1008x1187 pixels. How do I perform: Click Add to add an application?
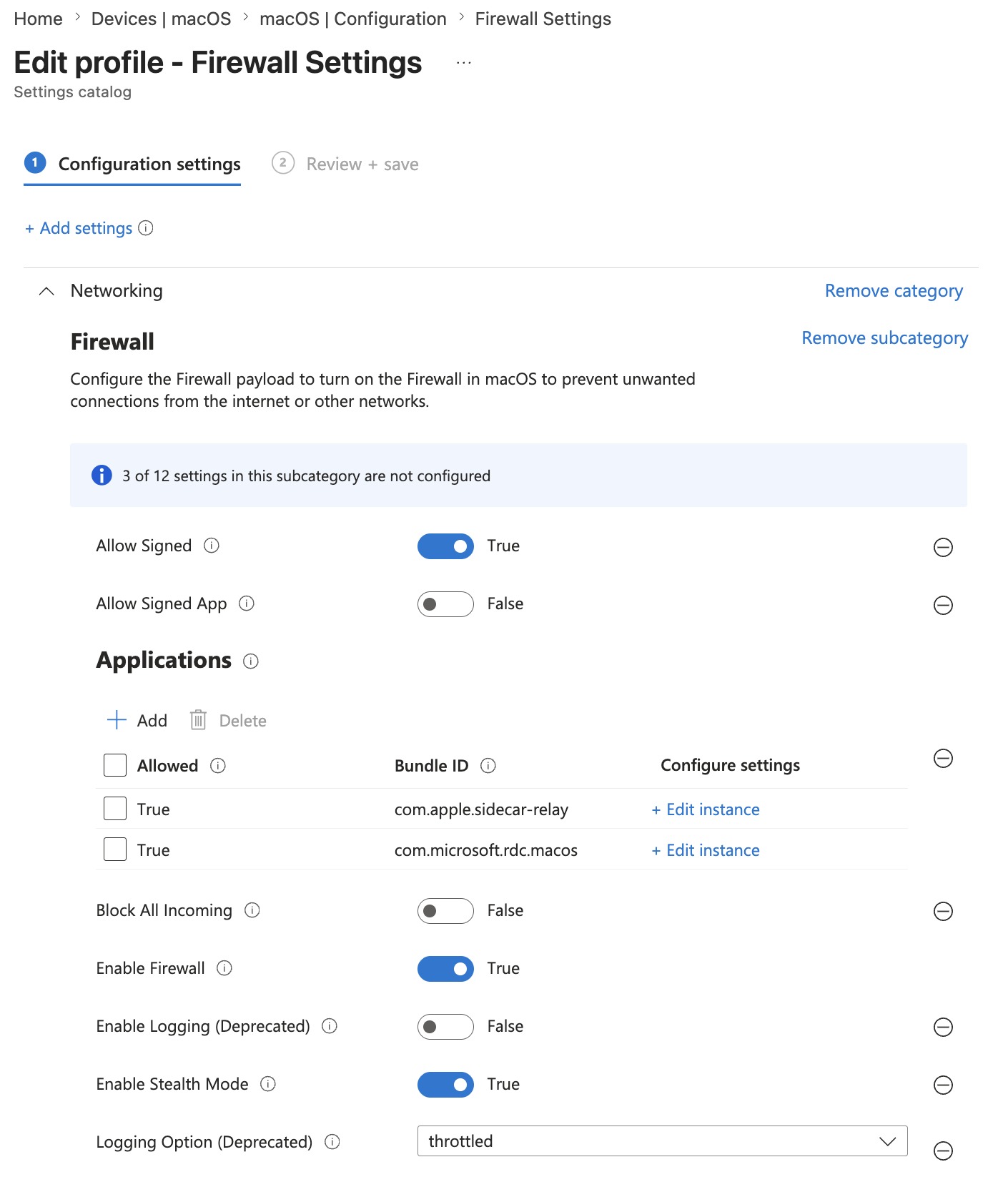click(137, 720)
